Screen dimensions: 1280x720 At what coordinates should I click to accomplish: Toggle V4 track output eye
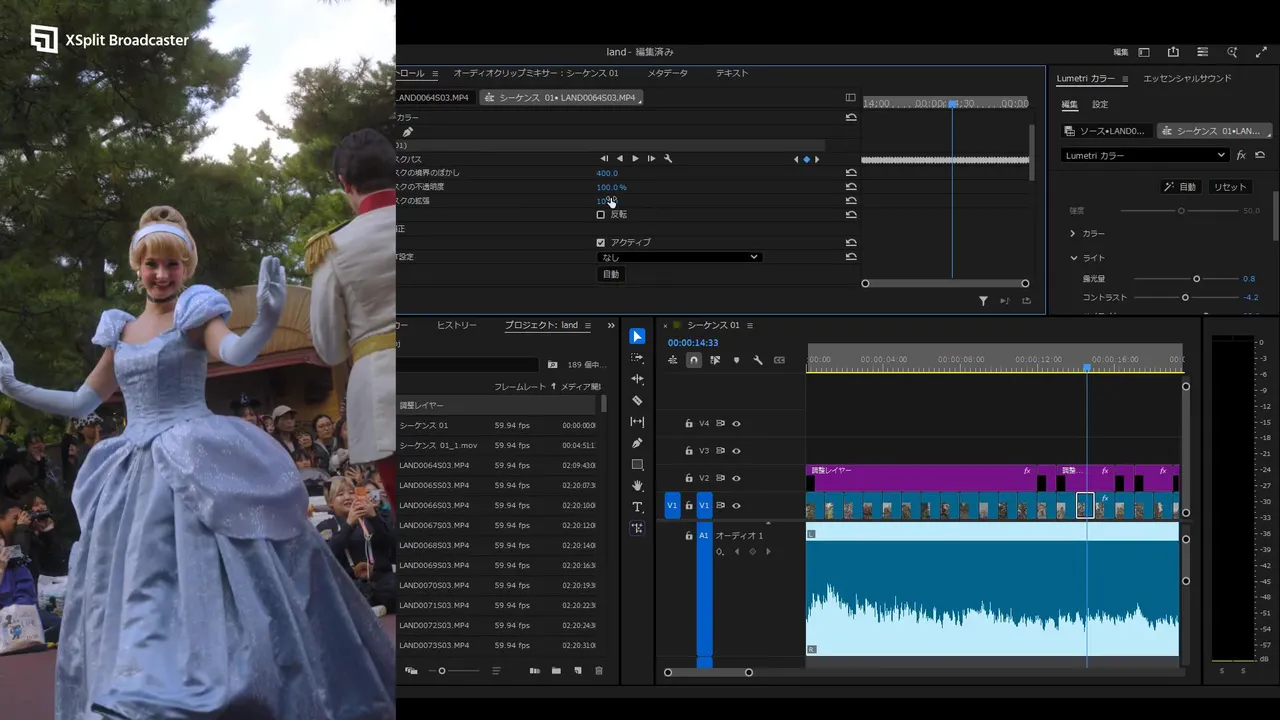coord(736,424)
